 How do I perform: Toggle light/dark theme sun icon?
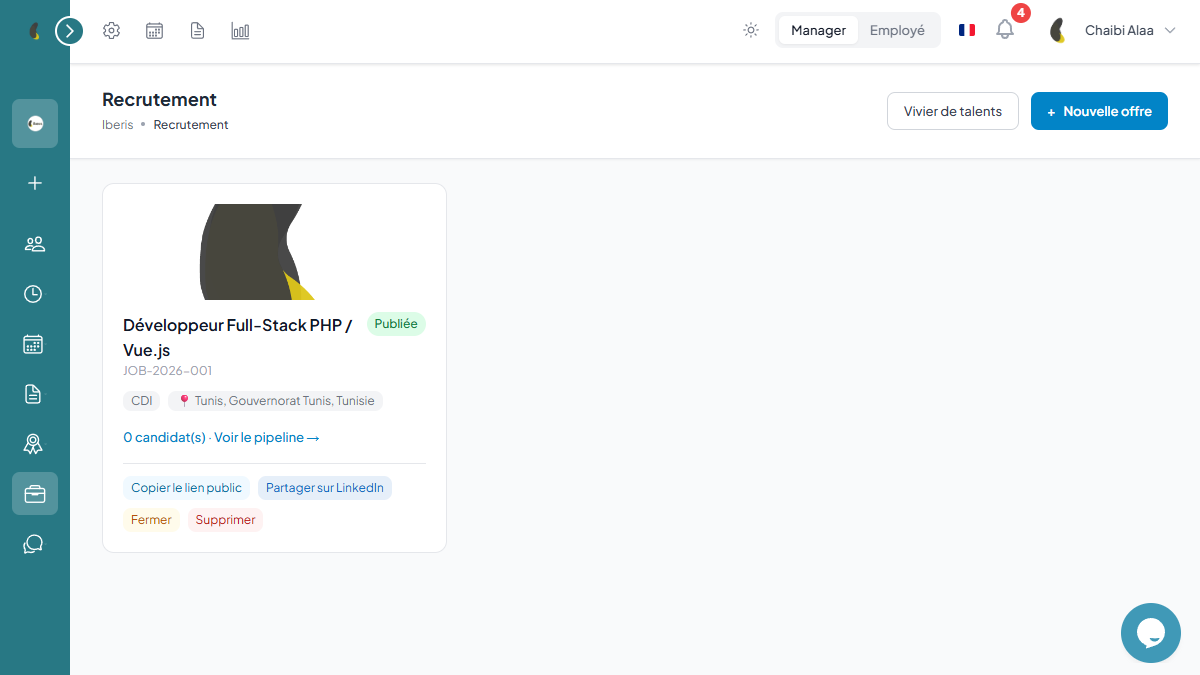(x=751, y=31)
